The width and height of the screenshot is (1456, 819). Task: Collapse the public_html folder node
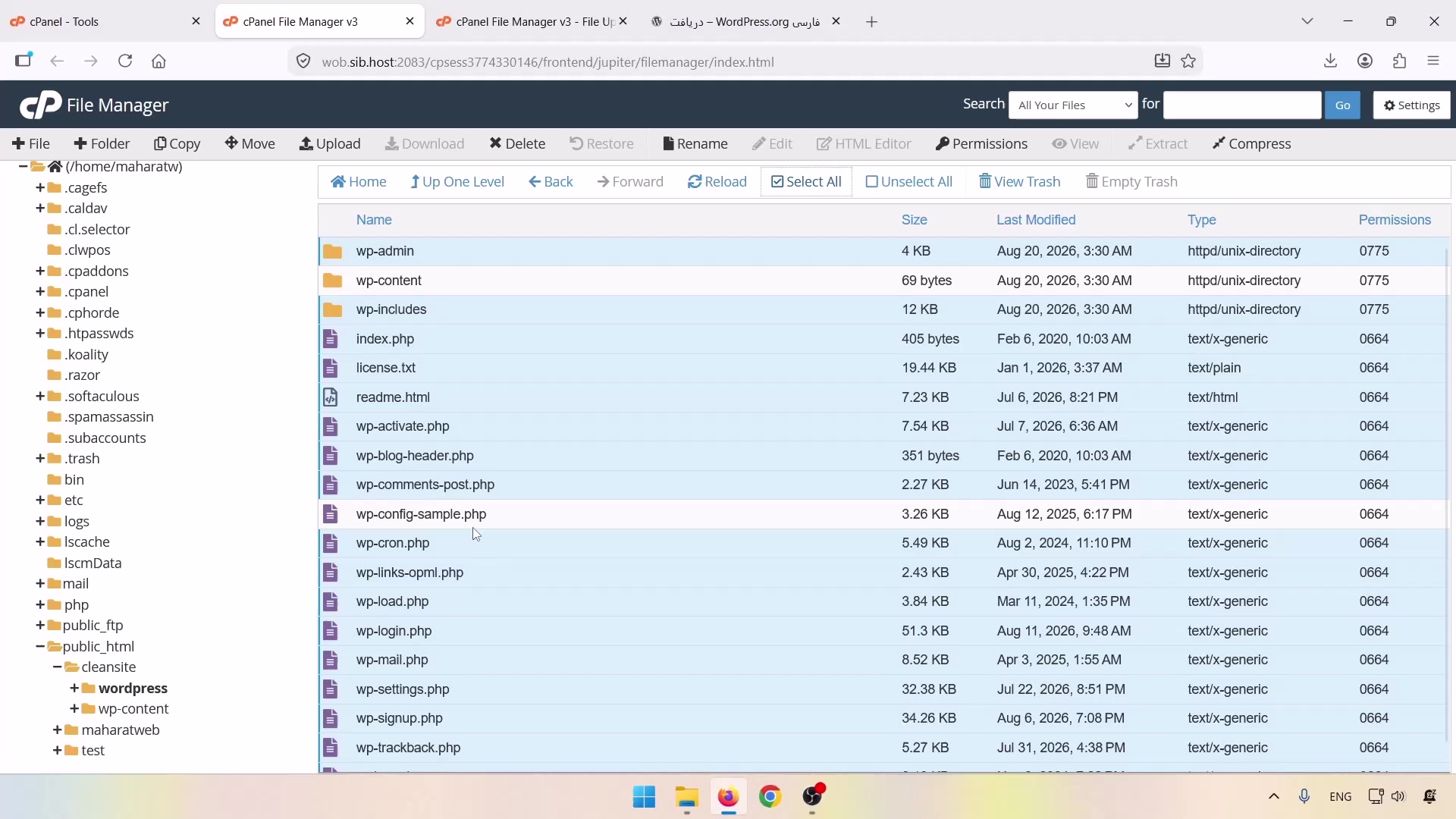pos(40,647)
